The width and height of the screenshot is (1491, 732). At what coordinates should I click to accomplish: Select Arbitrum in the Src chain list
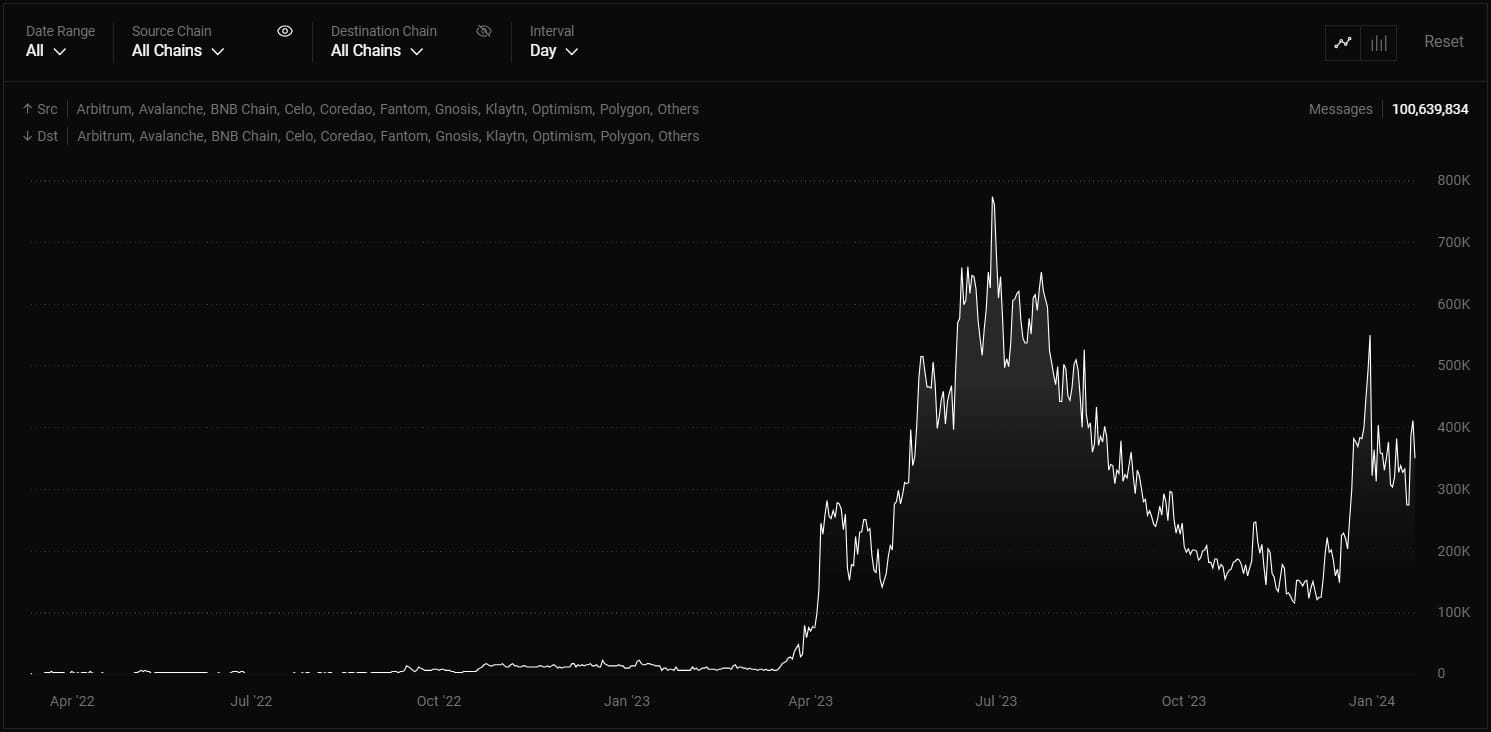[103, 109]
